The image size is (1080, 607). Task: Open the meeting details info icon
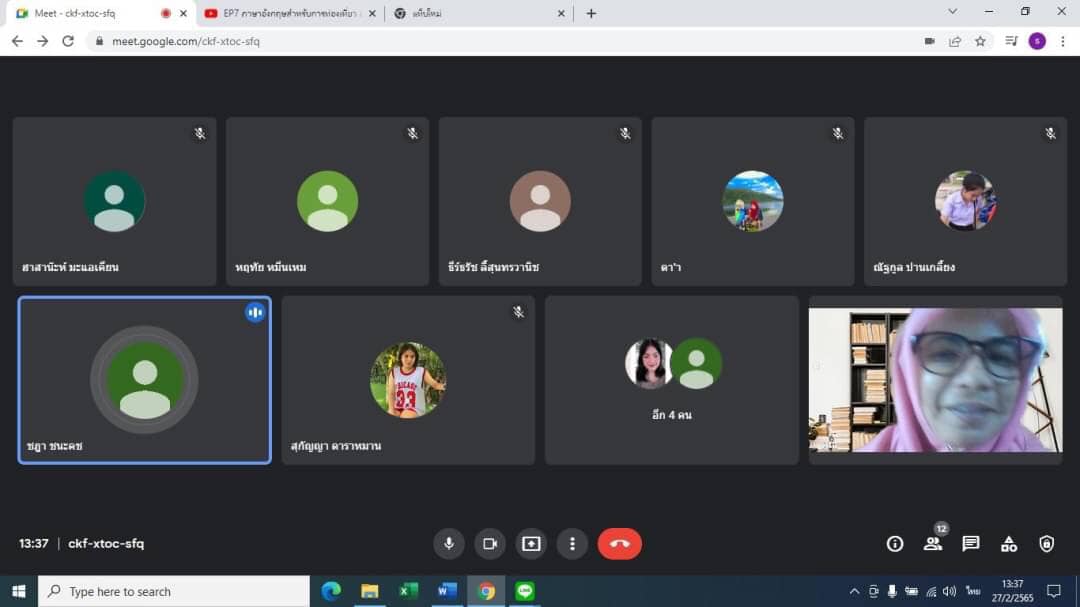click(x=895, y=544)
